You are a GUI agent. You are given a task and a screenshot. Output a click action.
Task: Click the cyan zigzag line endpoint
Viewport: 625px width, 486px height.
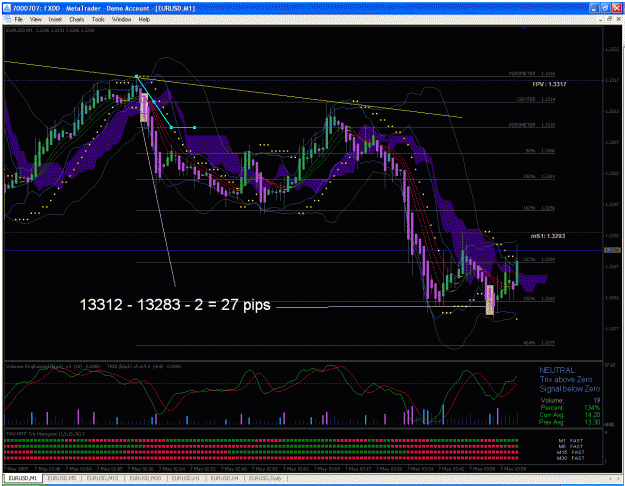[195, 127]
